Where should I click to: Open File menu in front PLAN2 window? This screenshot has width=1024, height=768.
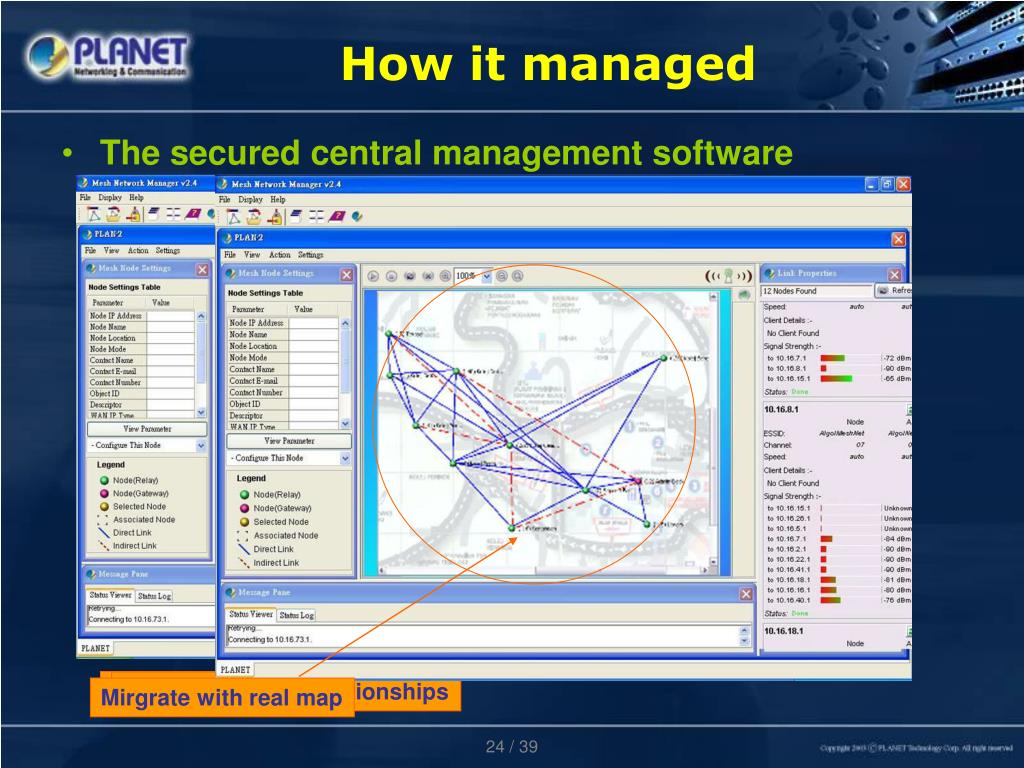coord(230,255)
